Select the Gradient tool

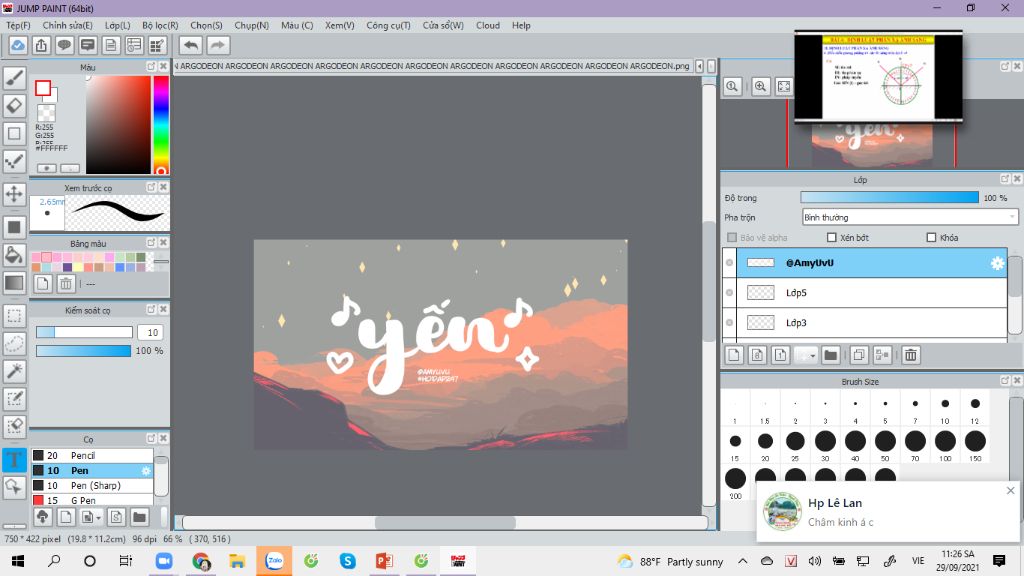[x=14, y=283]
